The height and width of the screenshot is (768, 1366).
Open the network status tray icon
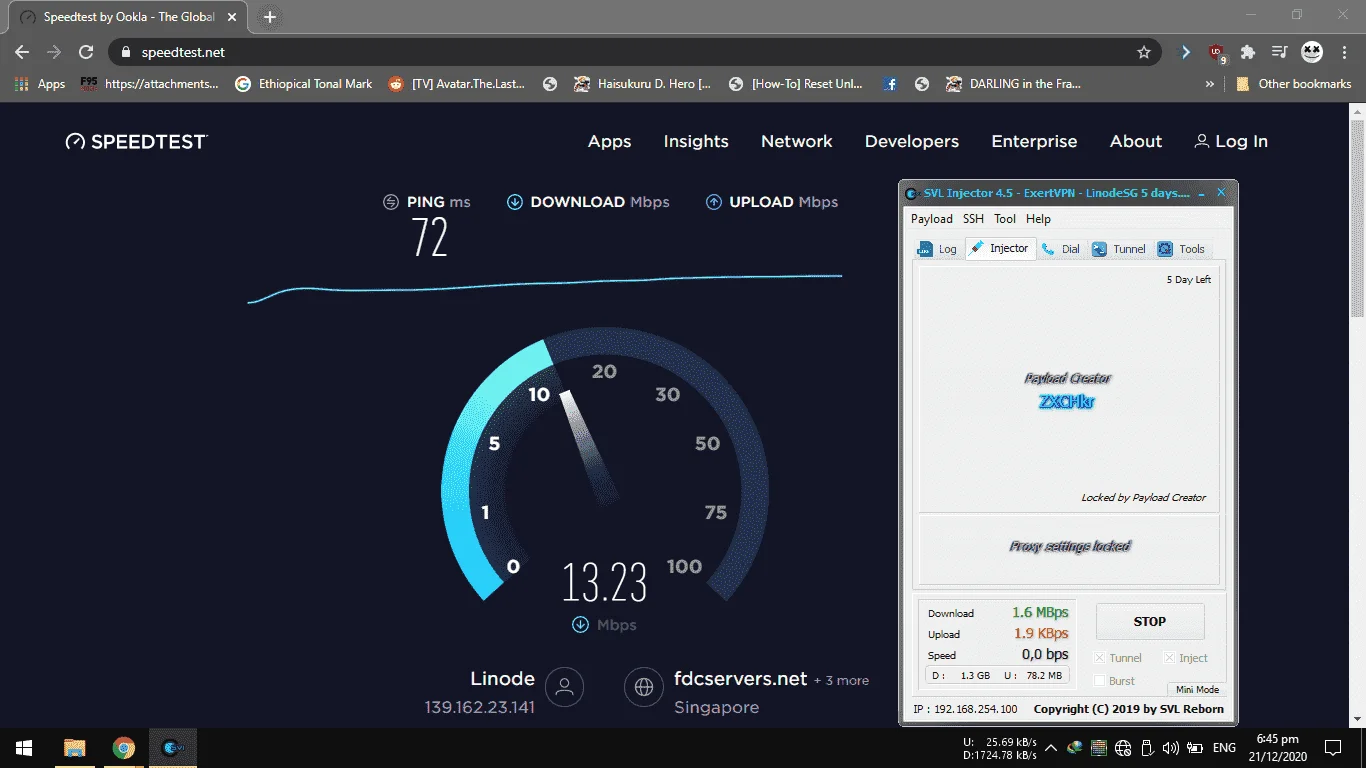coord(1122,748)
